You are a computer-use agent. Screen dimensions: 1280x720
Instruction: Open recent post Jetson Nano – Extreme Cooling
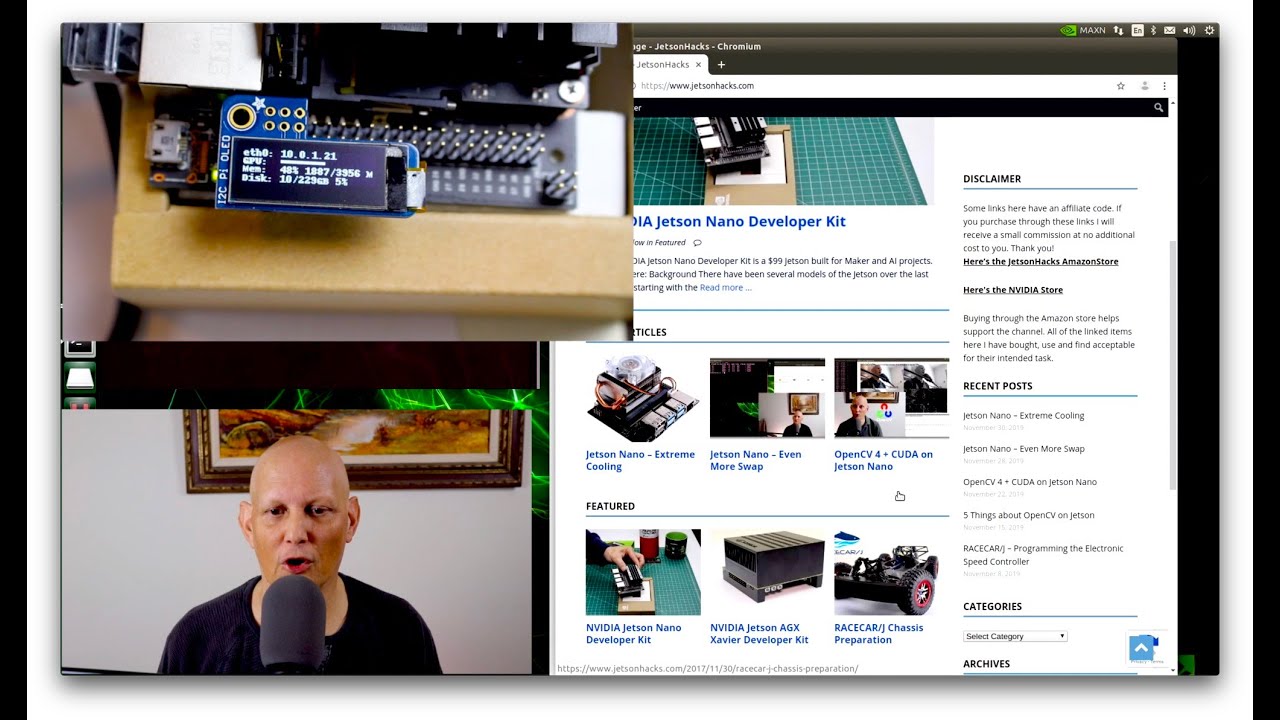point(1023,415)
